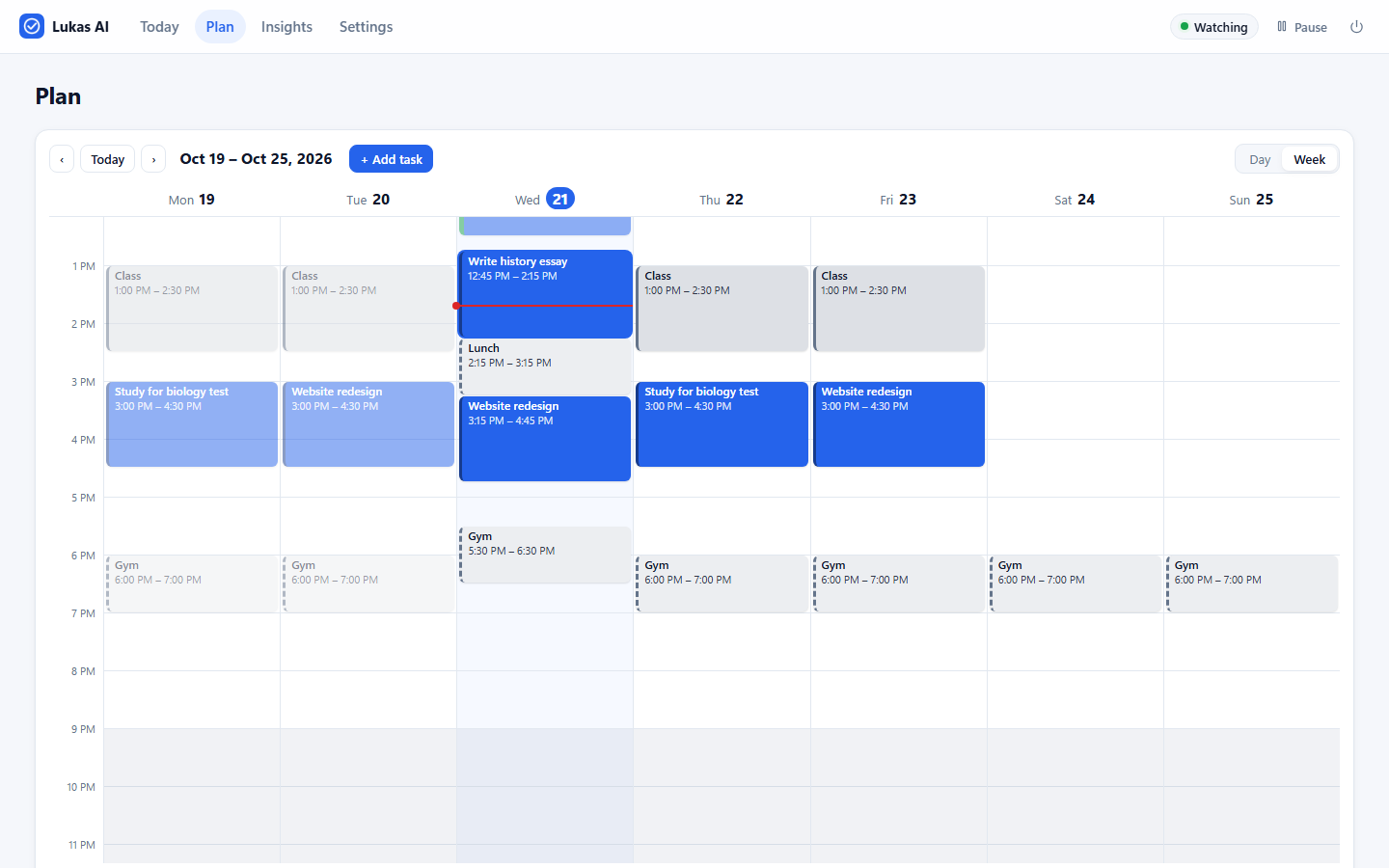
Task: Click the Lukas AI checkmark logo
Action: coord(32,26)
